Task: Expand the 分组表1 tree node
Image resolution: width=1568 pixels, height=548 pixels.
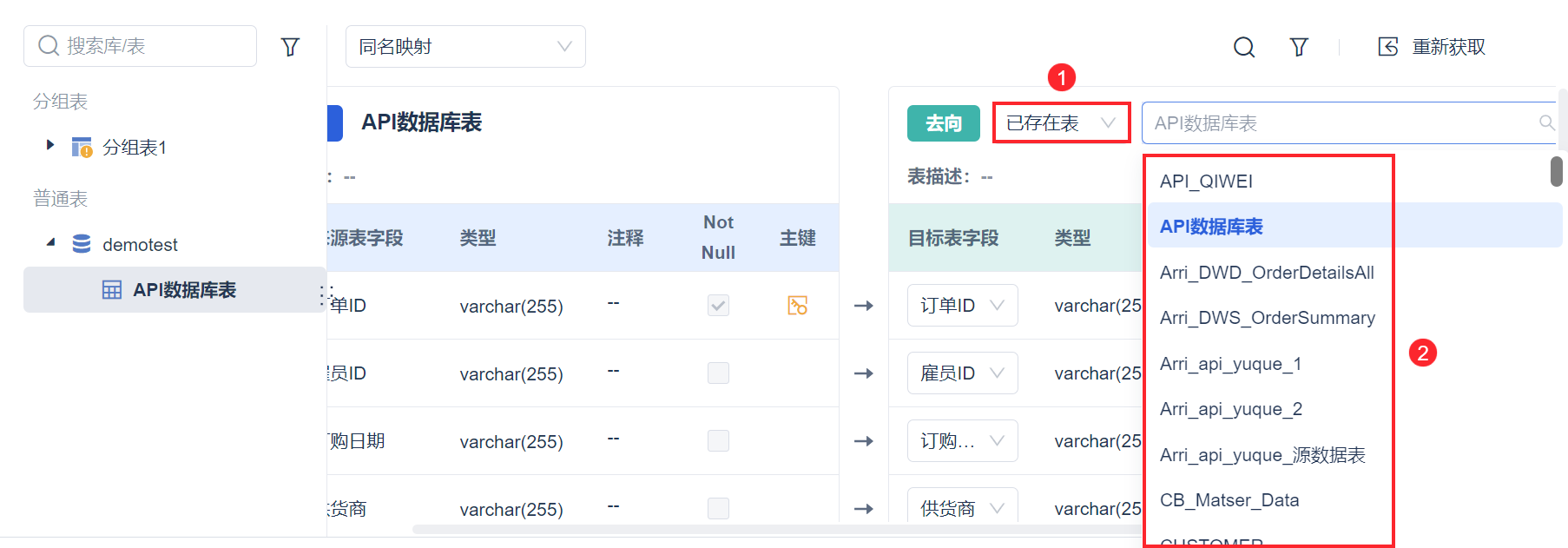Action: pos(50,145)
